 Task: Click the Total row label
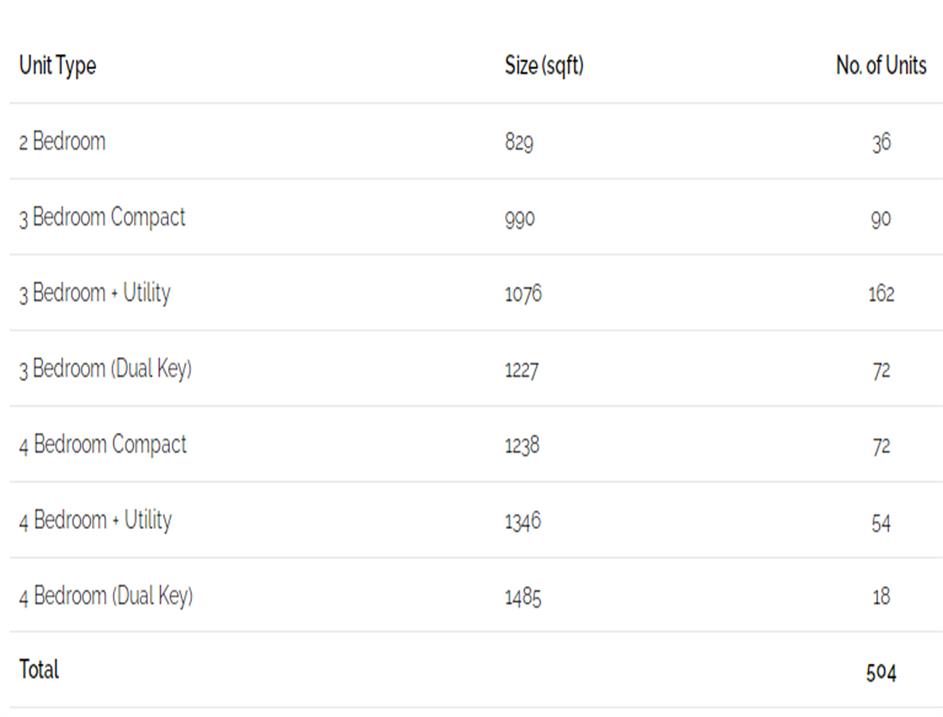[39, 670]
